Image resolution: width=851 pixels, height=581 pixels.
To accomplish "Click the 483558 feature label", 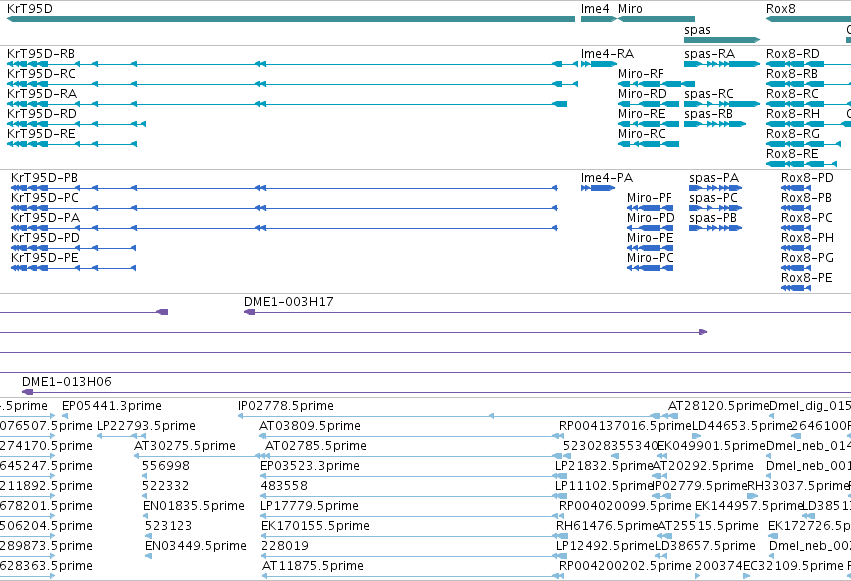I will pyautogui.click(x=284, y=486).
